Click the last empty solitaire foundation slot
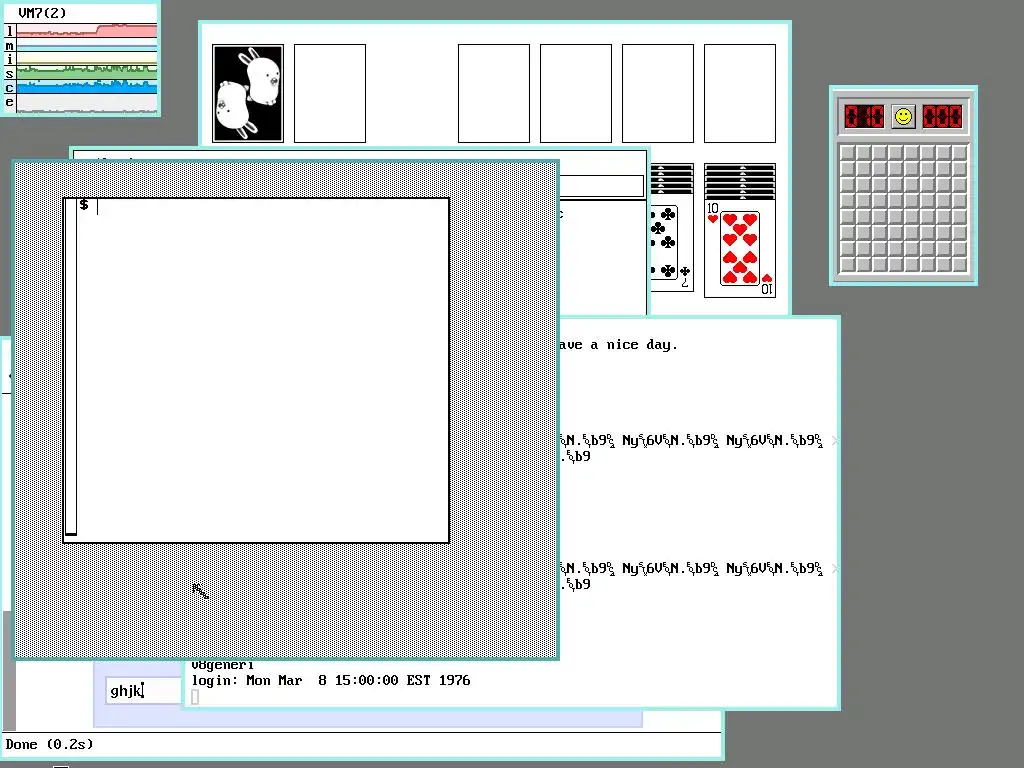This screenshot has width=1024, height=768. point(740,93)
